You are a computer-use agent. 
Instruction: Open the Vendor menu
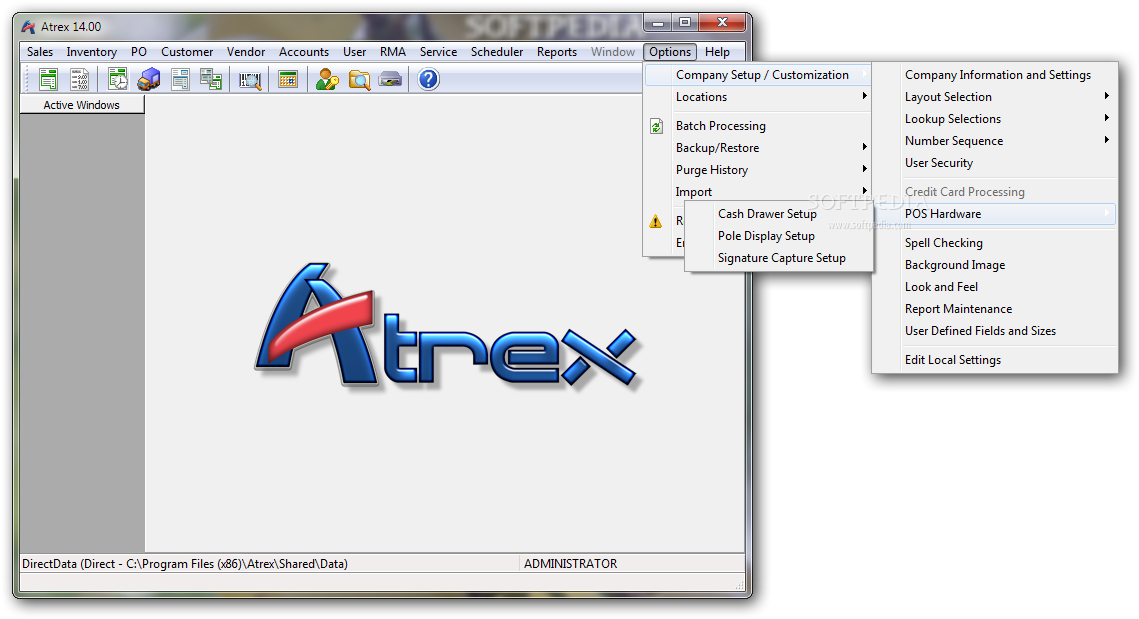(x=246, y=52)
